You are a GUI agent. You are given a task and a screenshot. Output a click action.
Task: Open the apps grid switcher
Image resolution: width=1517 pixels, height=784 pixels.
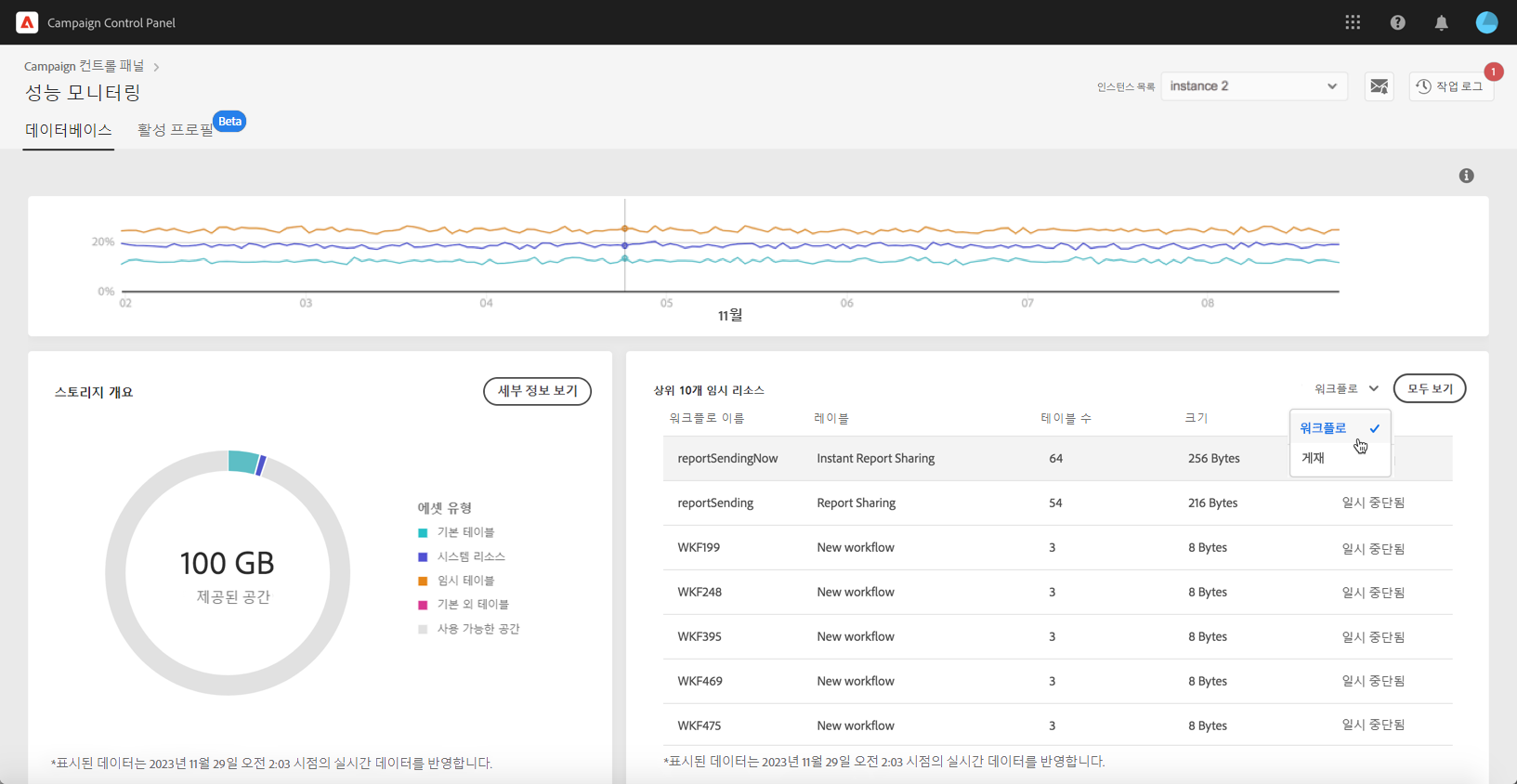[1353, 22]
